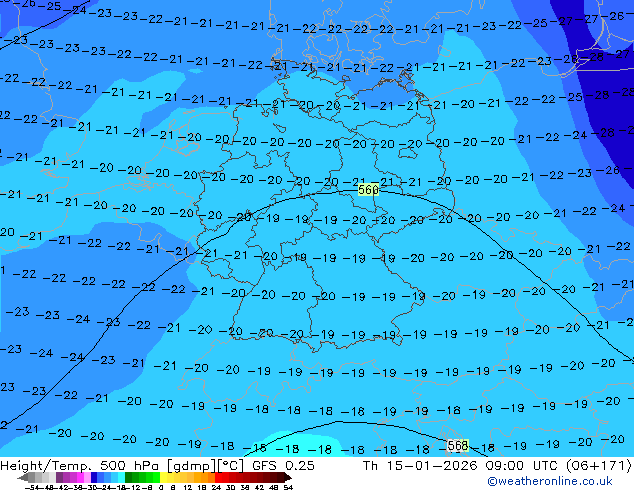Click the 'GFS 0.25' model label
This screenshot has height=490, width=634.
[x=283, y=466]
